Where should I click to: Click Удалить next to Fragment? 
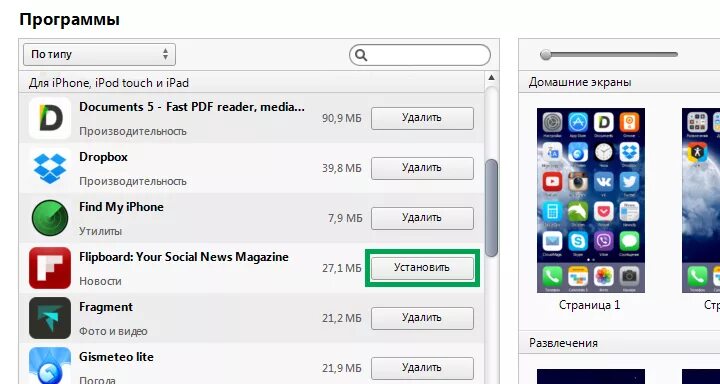point(422,318)
